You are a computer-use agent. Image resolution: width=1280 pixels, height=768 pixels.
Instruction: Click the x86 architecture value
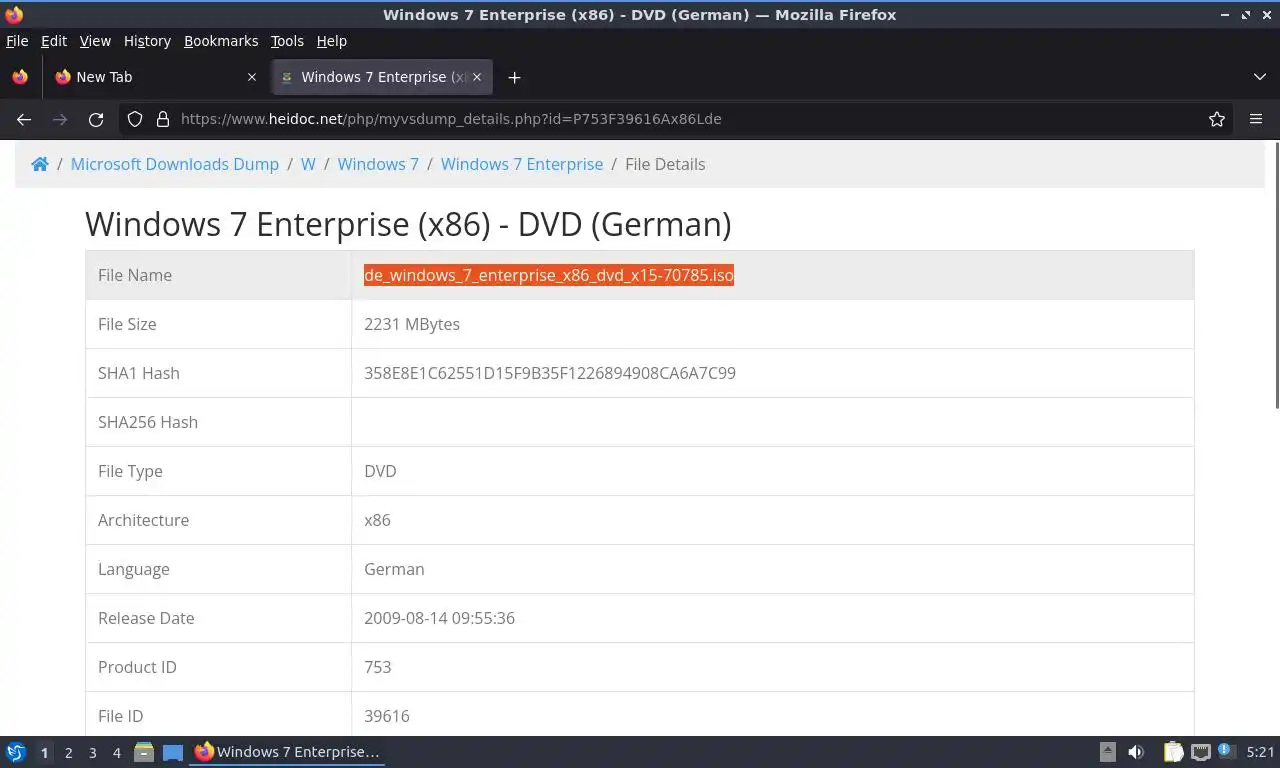coord(377,520)
